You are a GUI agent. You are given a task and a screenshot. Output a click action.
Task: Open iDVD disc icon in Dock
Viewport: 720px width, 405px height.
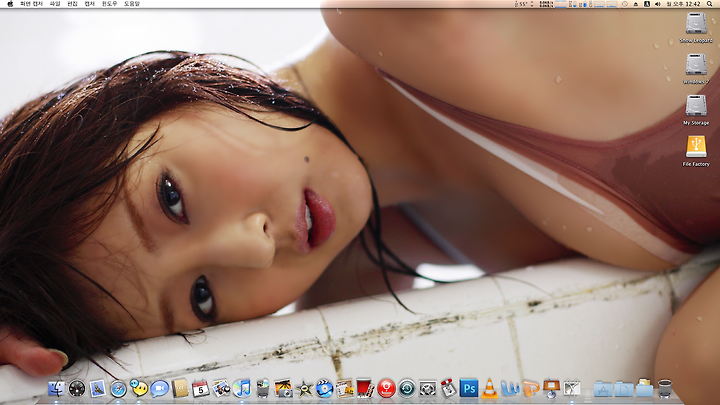coord(324,389)
